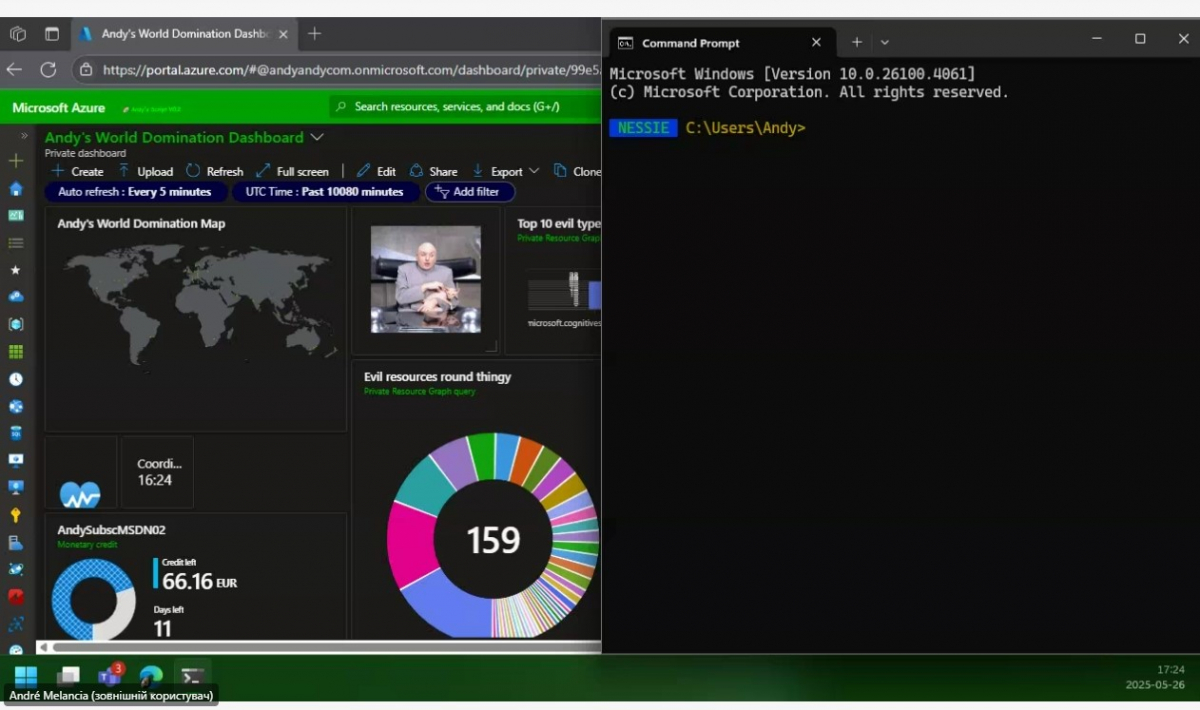Click large blue-violet segment of donut

450,605
